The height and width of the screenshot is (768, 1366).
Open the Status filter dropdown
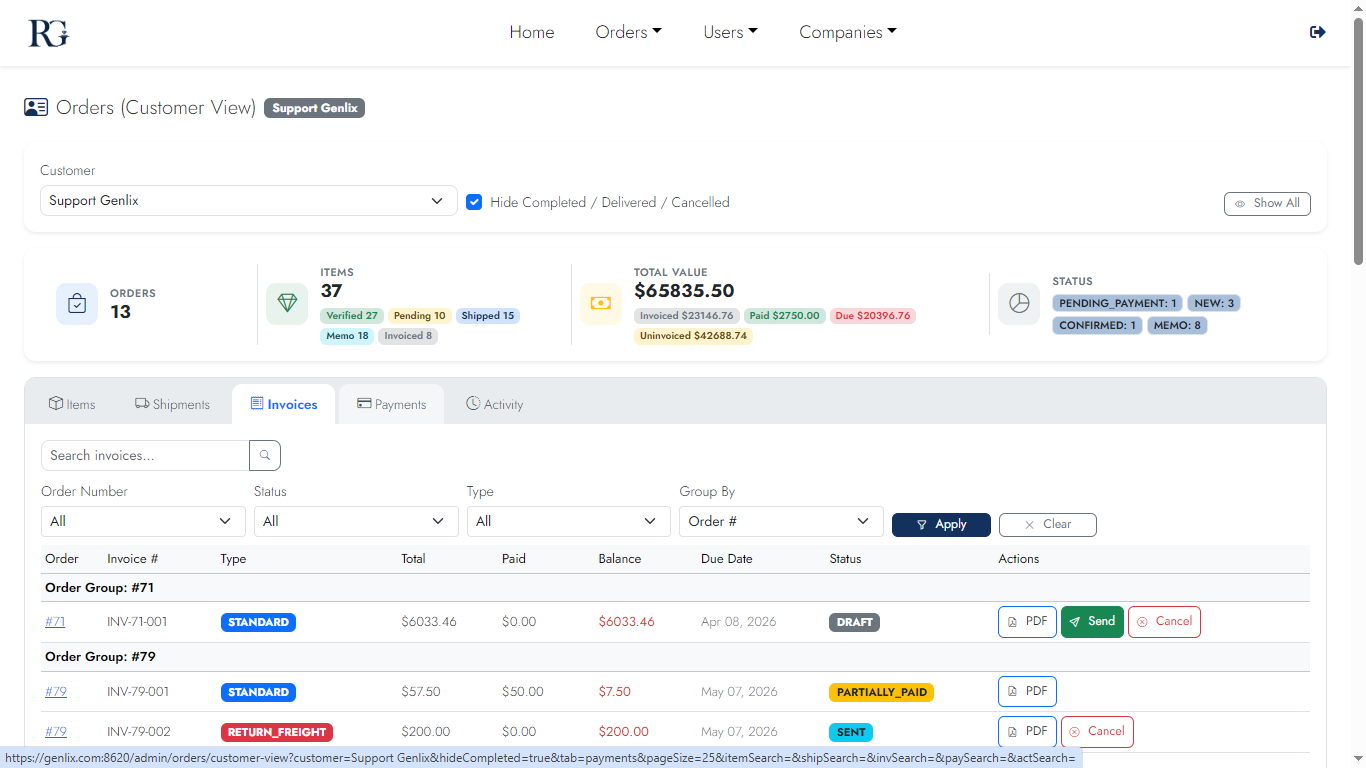[x=355, y=521]
